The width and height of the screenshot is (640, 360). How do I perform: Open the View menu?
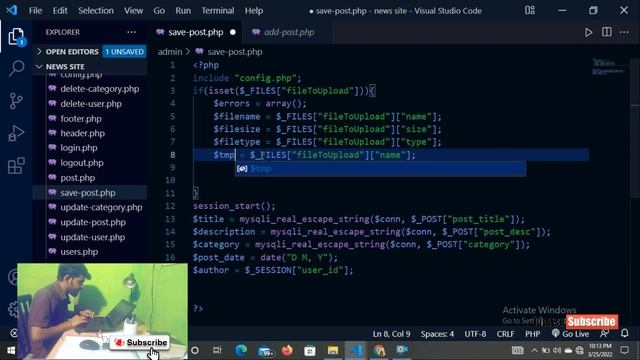(x=133, y=11)
